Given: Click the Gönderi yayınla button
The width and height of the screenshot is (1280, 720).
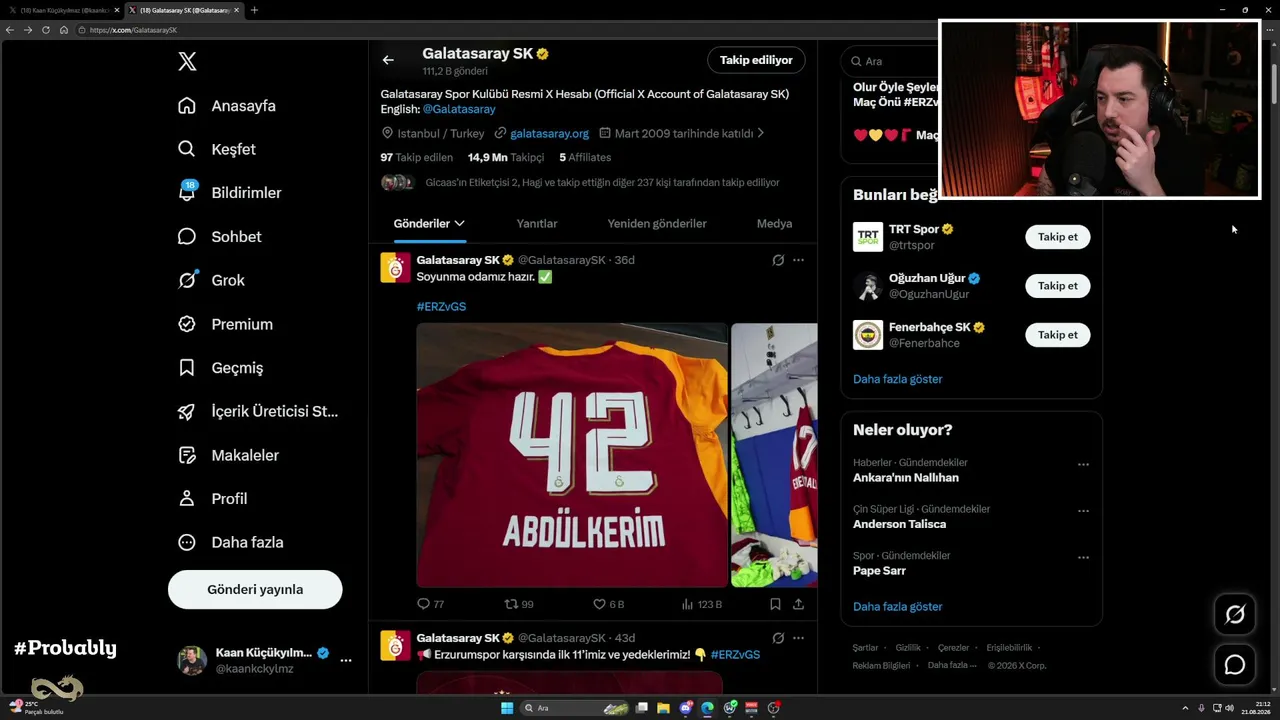Looking at the screenshot, I should pos(255,589).
